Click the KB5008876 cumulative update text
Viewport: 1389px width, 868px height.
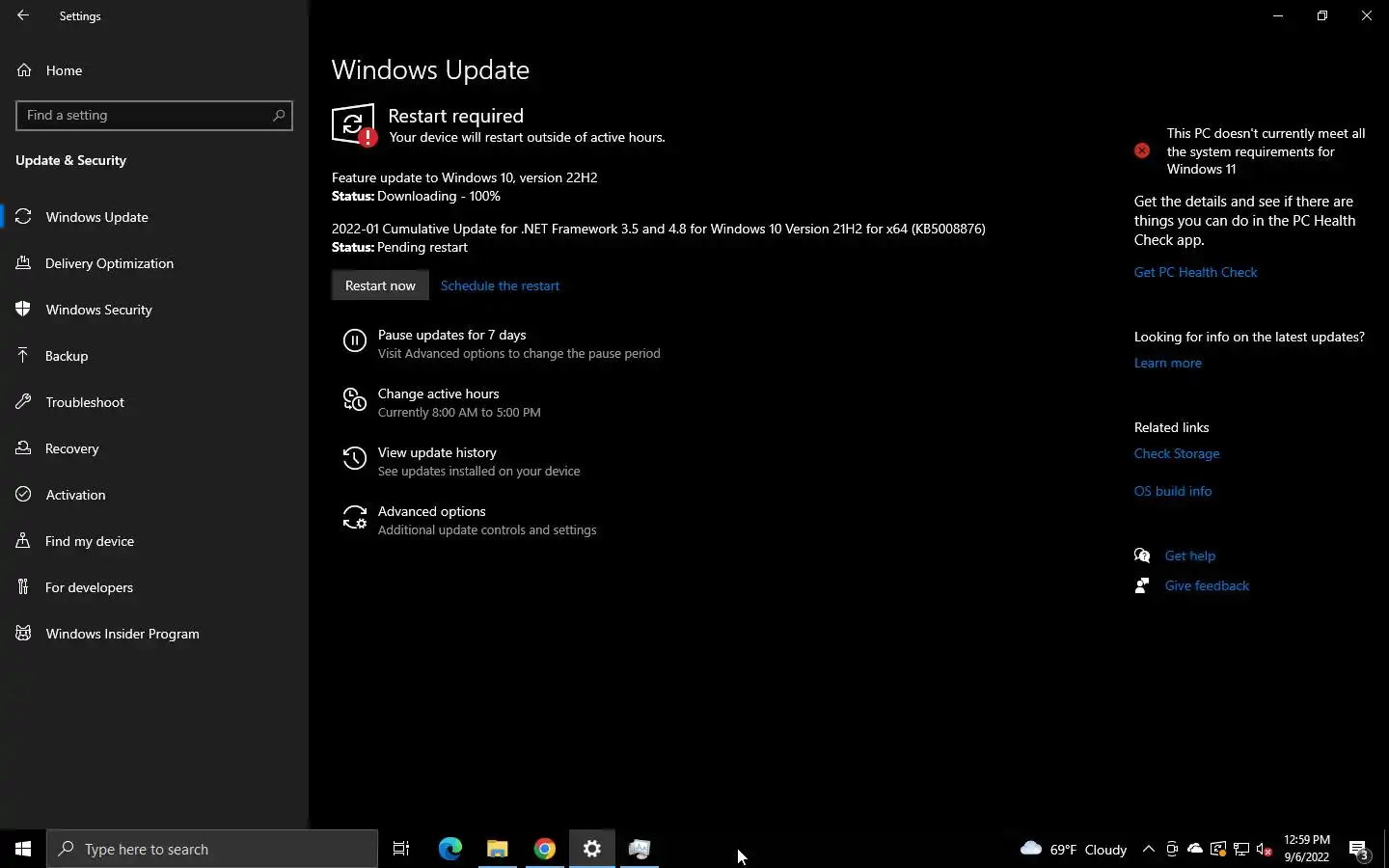pyautogui.click(x=659, y=229)
